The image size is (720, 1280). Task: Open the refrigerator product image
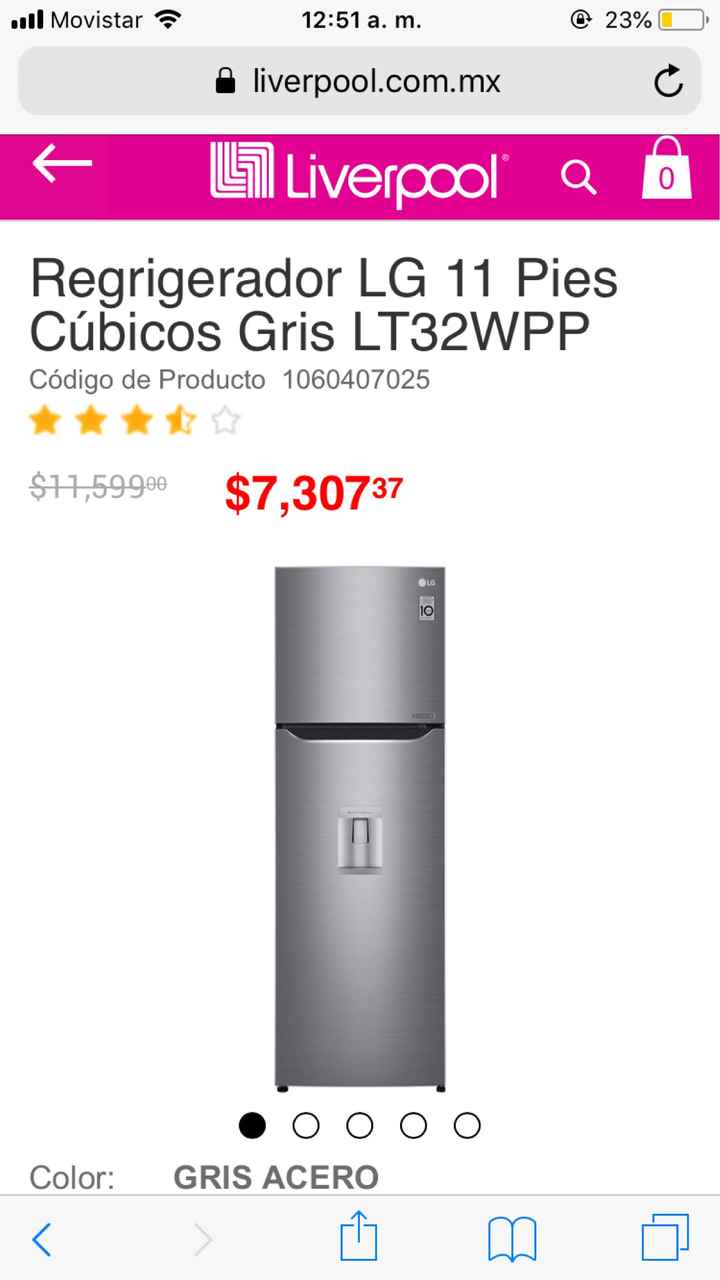coord(360,828)
